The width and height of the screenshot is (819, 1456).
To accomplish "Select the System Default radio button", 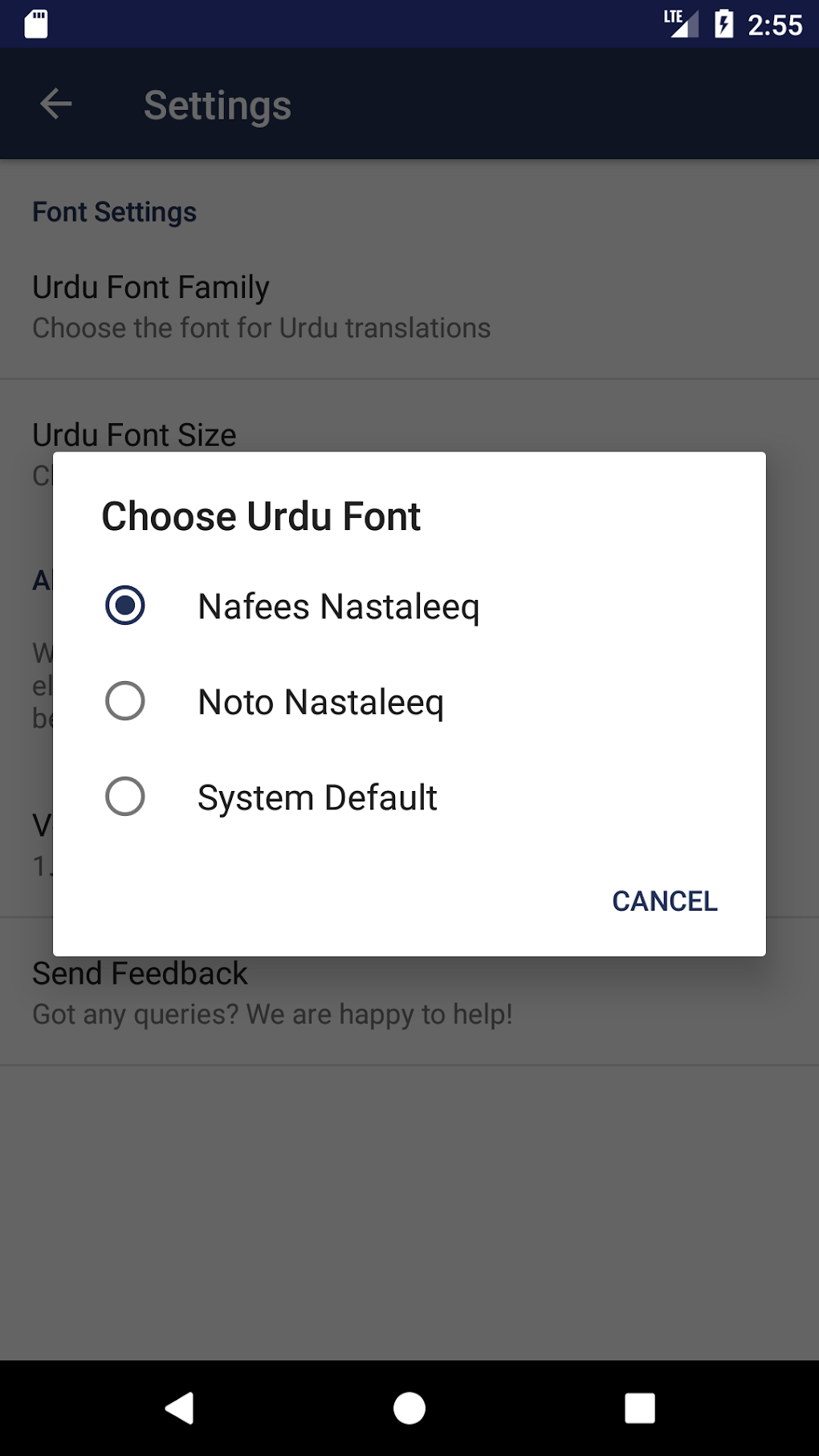I will coord(125,797).
